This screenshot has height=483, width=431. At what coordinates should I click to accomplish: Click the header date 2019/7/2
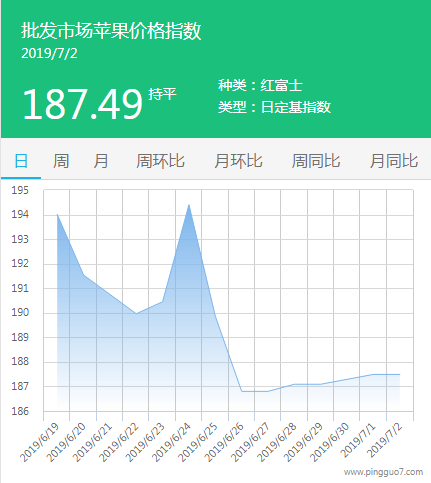(49, 53)
